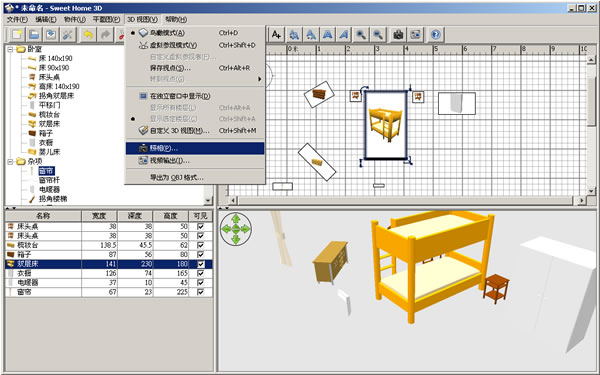600x375 pixels.
Task: Click the Open file toolbar icon
Action: tap(34, 35)
